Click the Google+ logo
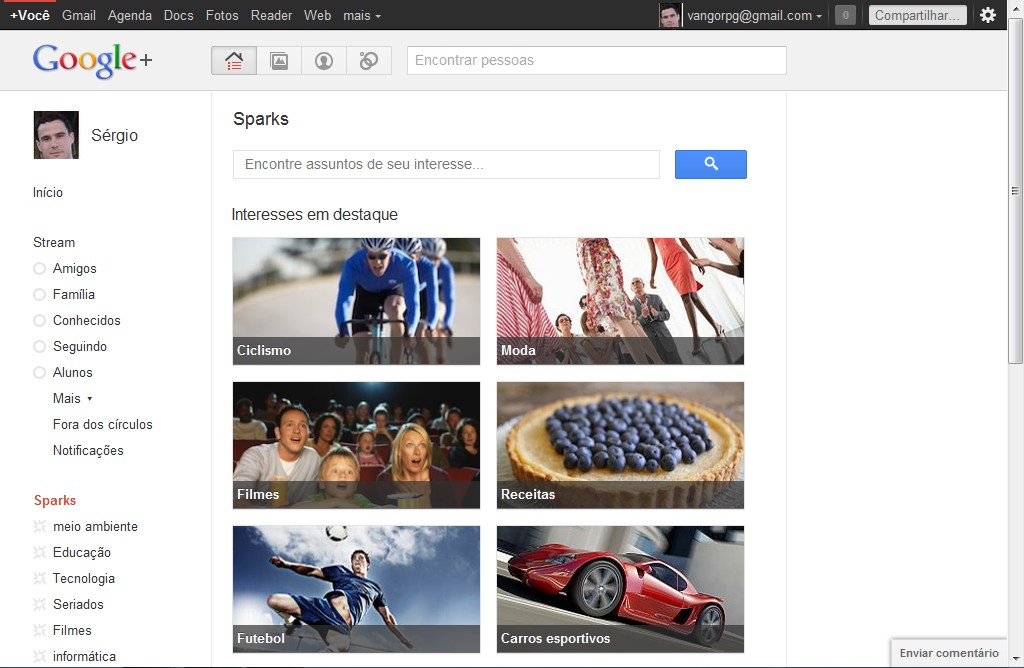Image resolution: width=1024 pixels, height=668 pixels. (x=92, y=60)
